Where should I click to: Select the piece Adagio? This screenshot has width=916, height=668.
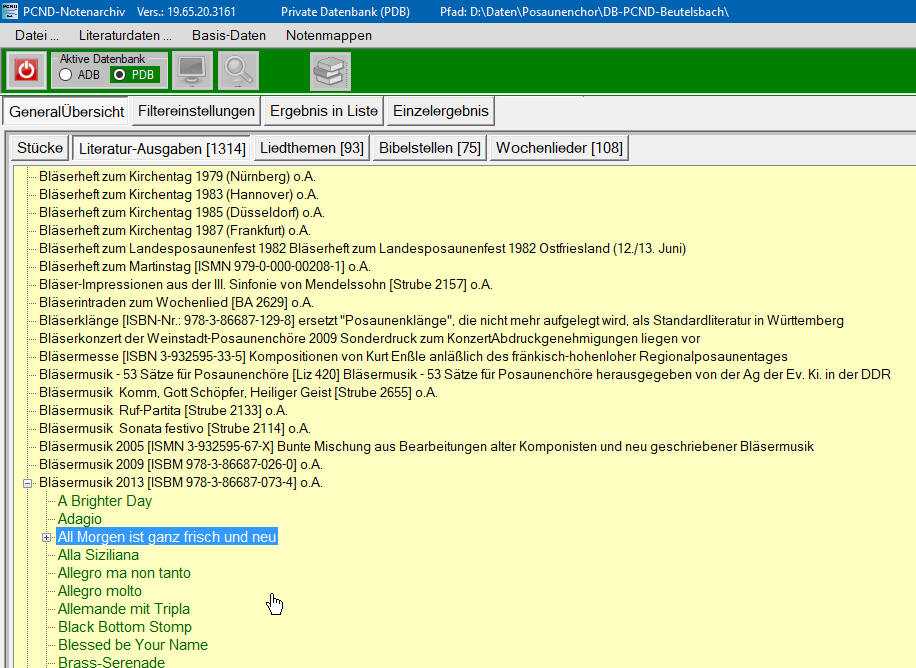pyautogui.click(x=79, y=520)
